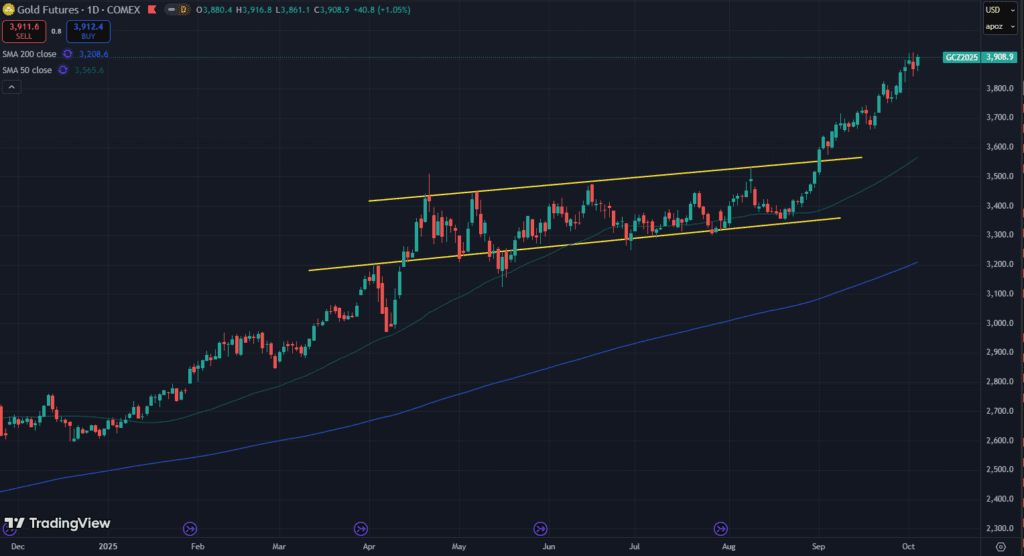Click the SMA 50 refresh indicator icon
This screenshot has height=556, width=1024.
point(62,70)
